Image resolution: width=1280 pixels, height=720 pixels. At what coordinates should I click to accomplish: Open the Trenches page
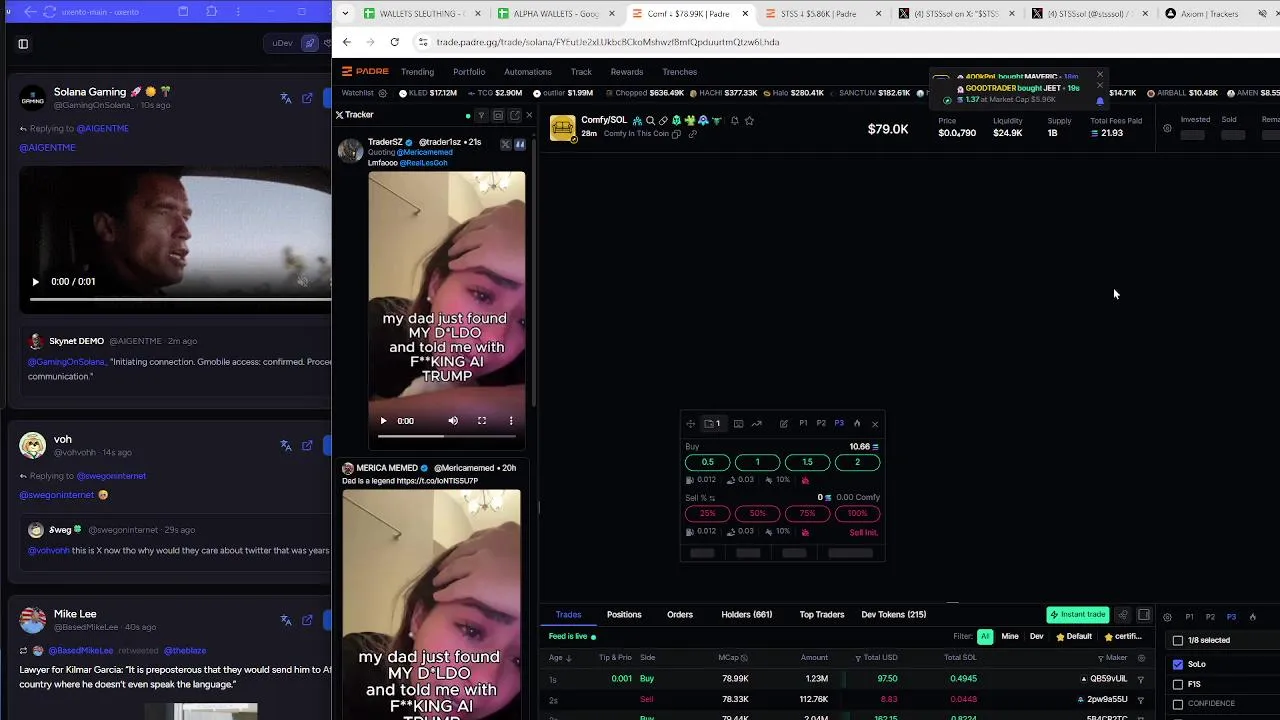click(x=680, y=72)
